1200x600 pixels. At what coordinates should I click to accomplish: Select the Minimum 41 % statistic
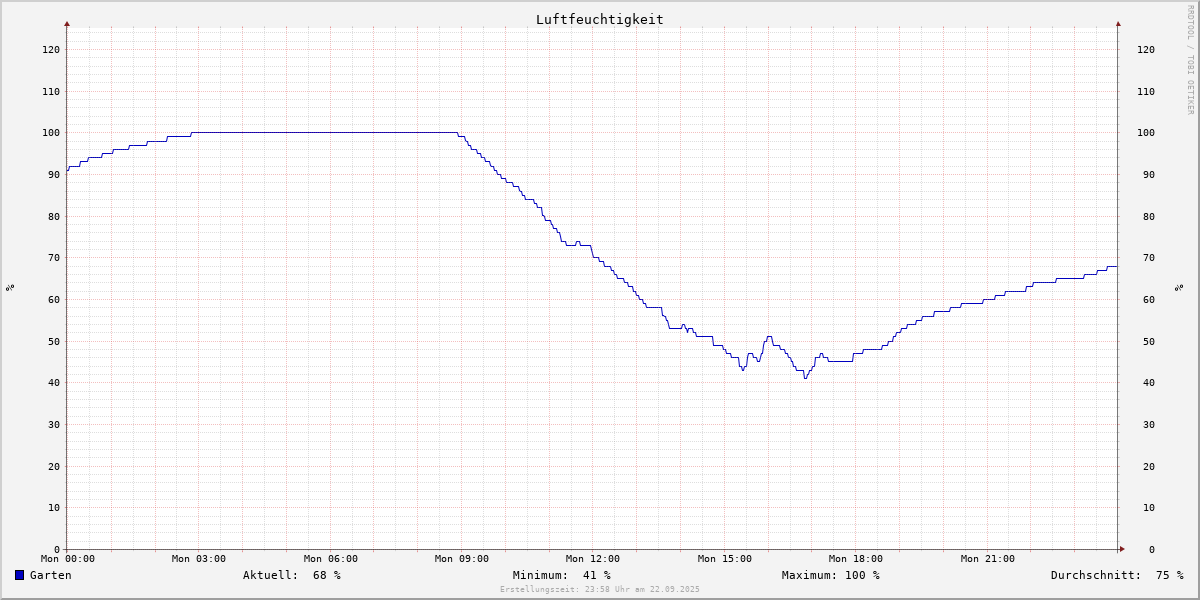561,575
